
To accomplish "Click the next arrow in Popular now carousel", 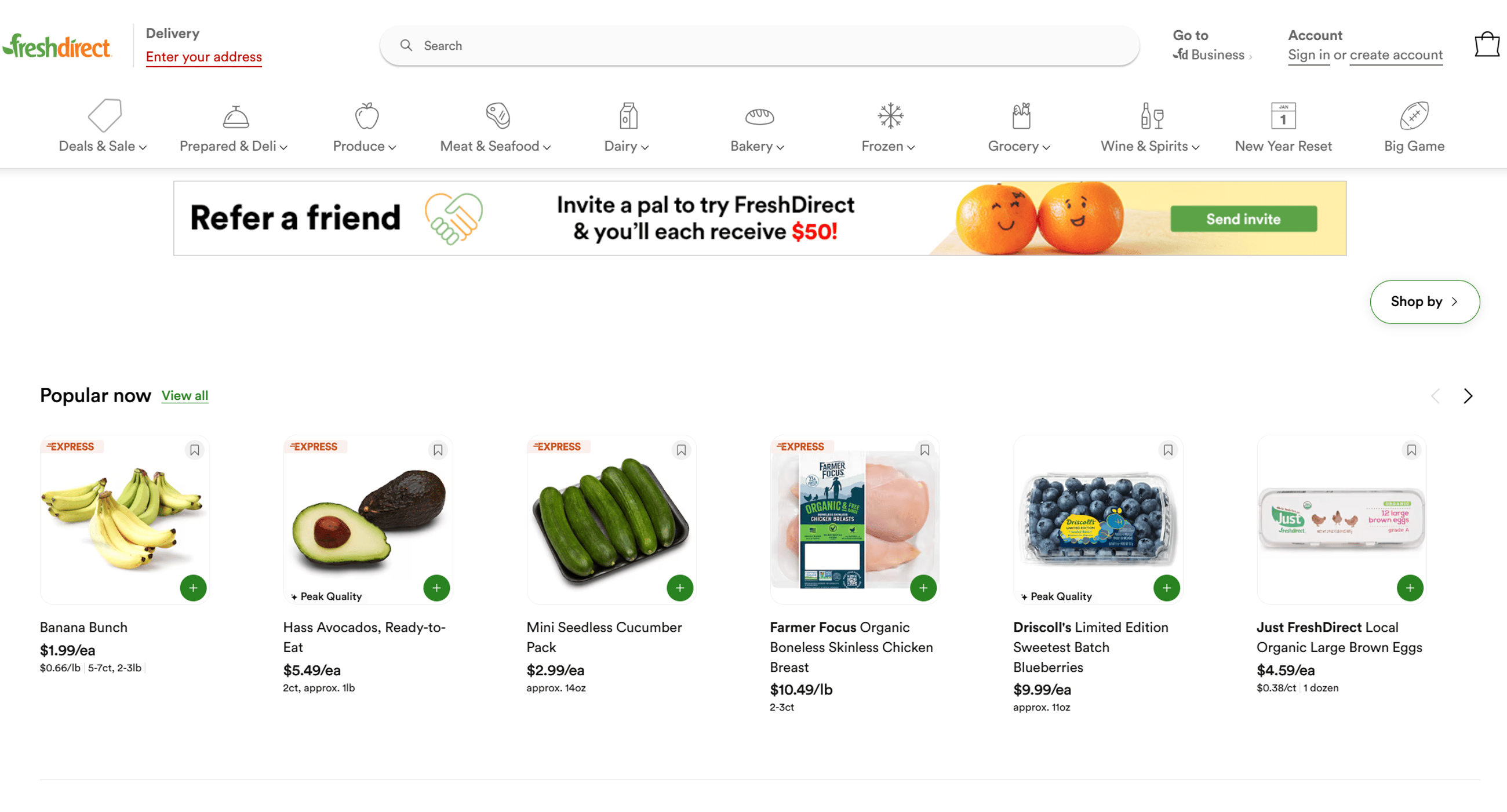I will tap(1468, 396).
